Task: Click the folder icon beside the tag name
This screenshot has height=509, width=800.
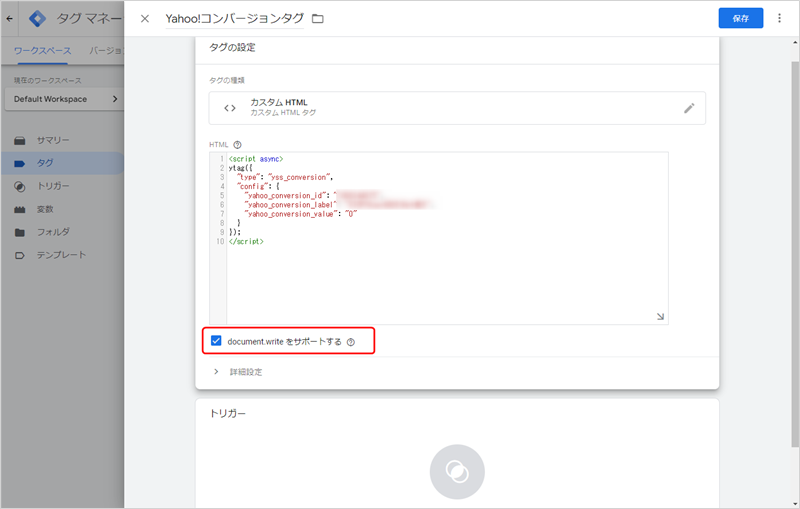Action: (x=318, y=19)
